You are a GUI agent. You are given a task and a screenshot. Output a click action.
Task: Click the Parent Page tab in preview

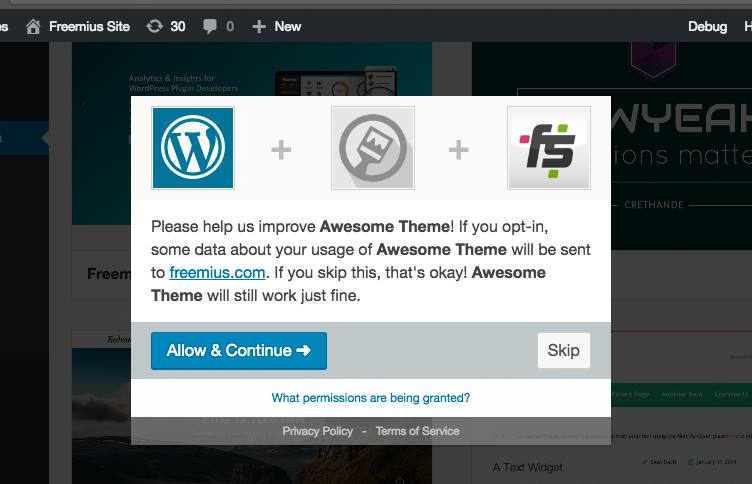[x=630, y=395]
